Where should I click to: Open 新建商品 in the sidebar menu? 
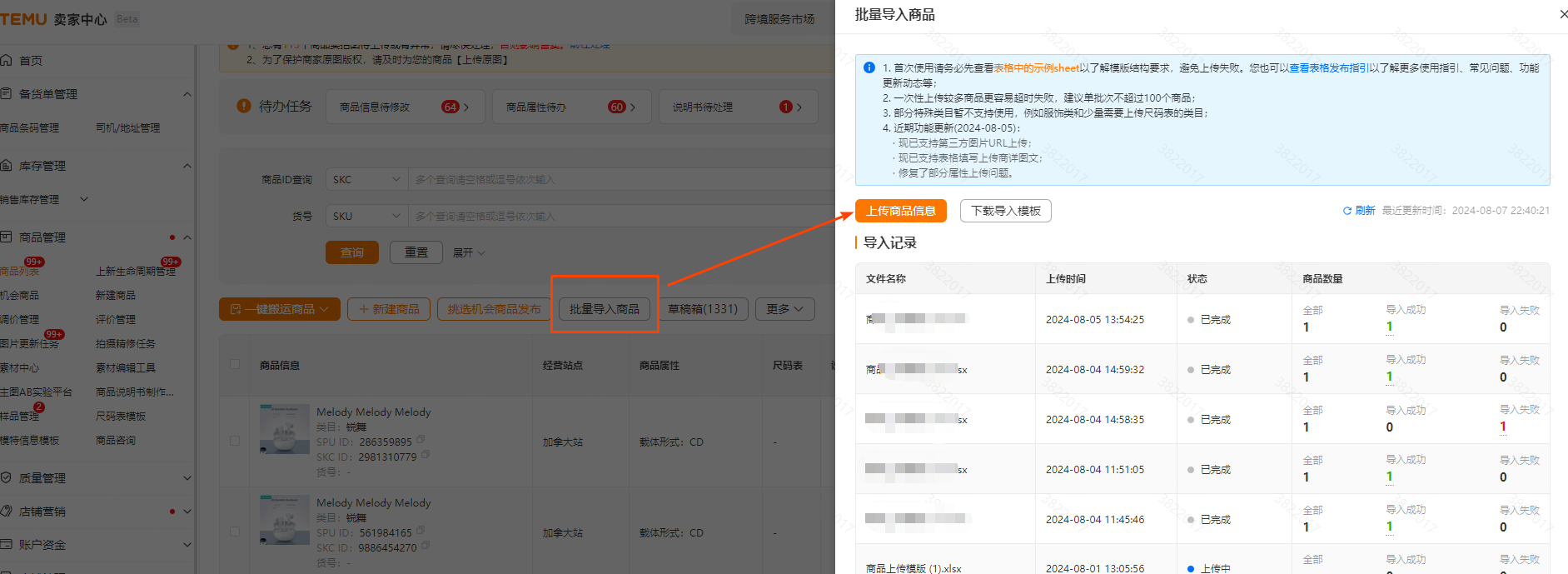pos(115,295)
